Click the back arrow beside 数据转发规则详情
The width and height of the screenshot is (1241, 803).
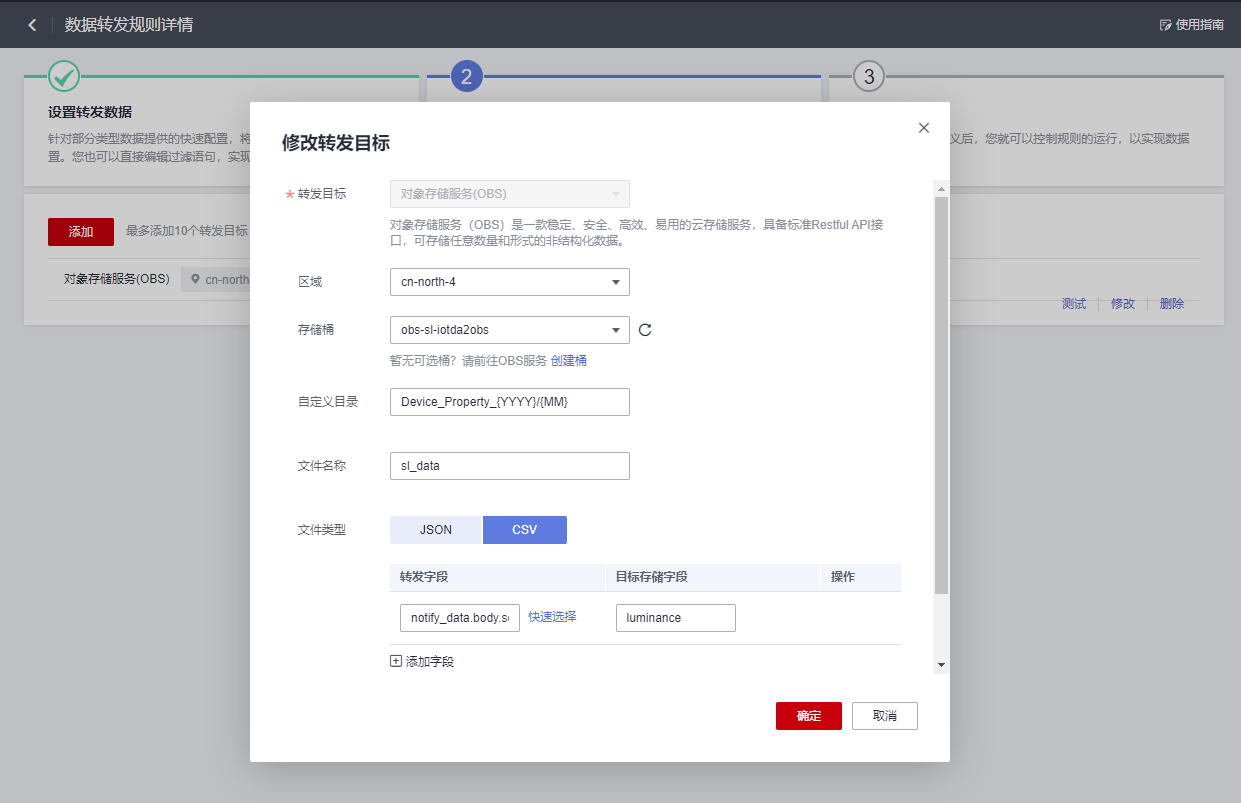point(31,24)
